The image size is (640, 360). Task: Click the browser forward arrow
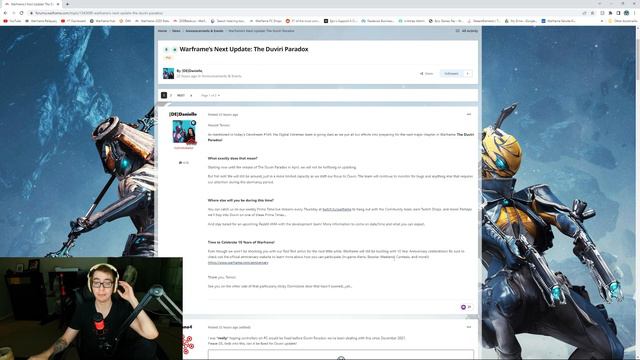[13, 13]
